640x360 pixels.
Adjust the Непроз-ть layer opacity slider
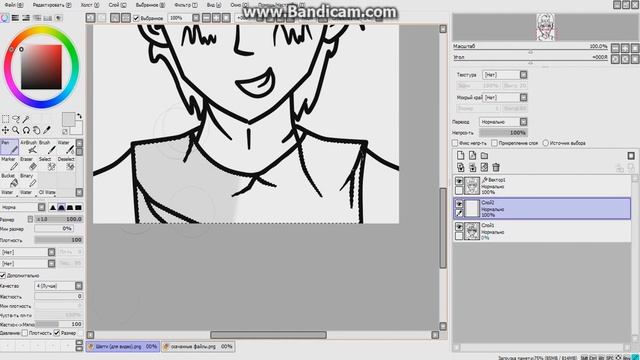point(503,133)
